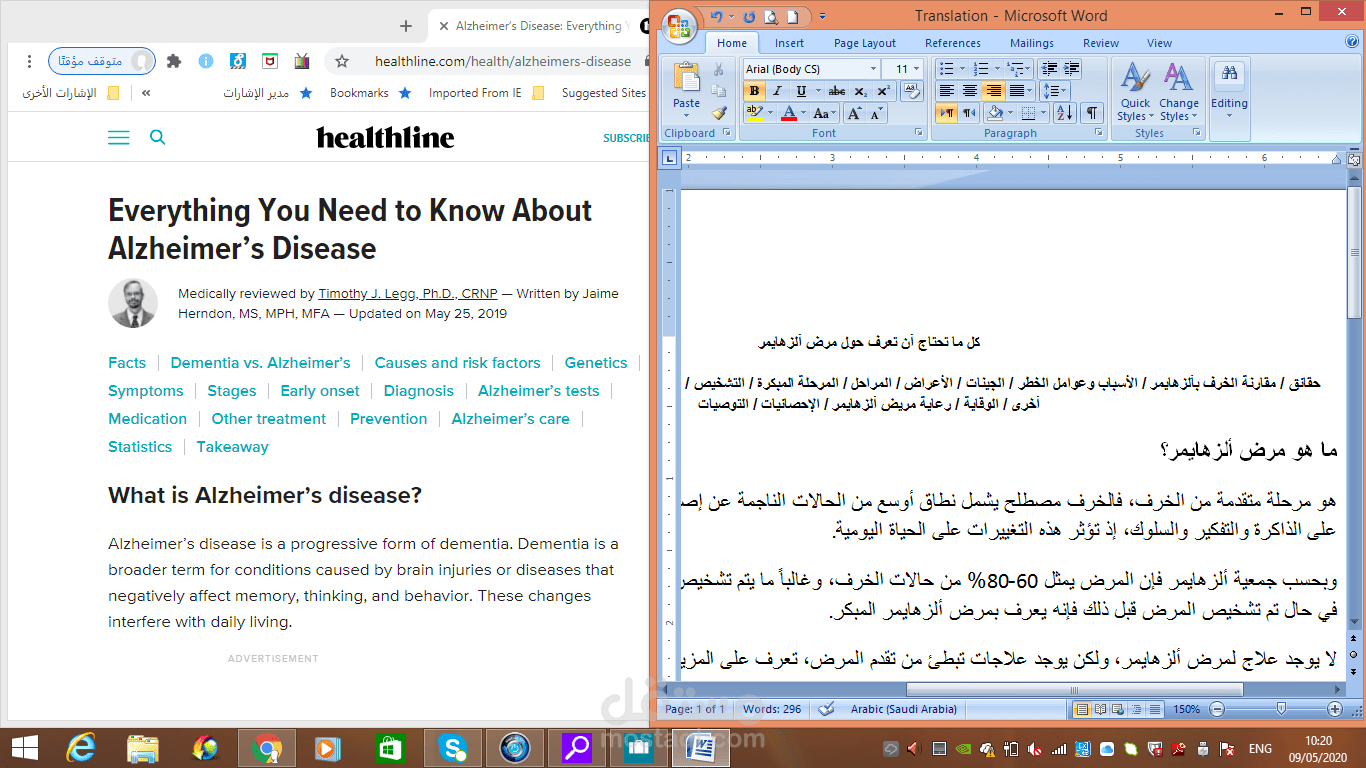
Task: Click the healthline search magnifier icon
Action: click(157, 137)
